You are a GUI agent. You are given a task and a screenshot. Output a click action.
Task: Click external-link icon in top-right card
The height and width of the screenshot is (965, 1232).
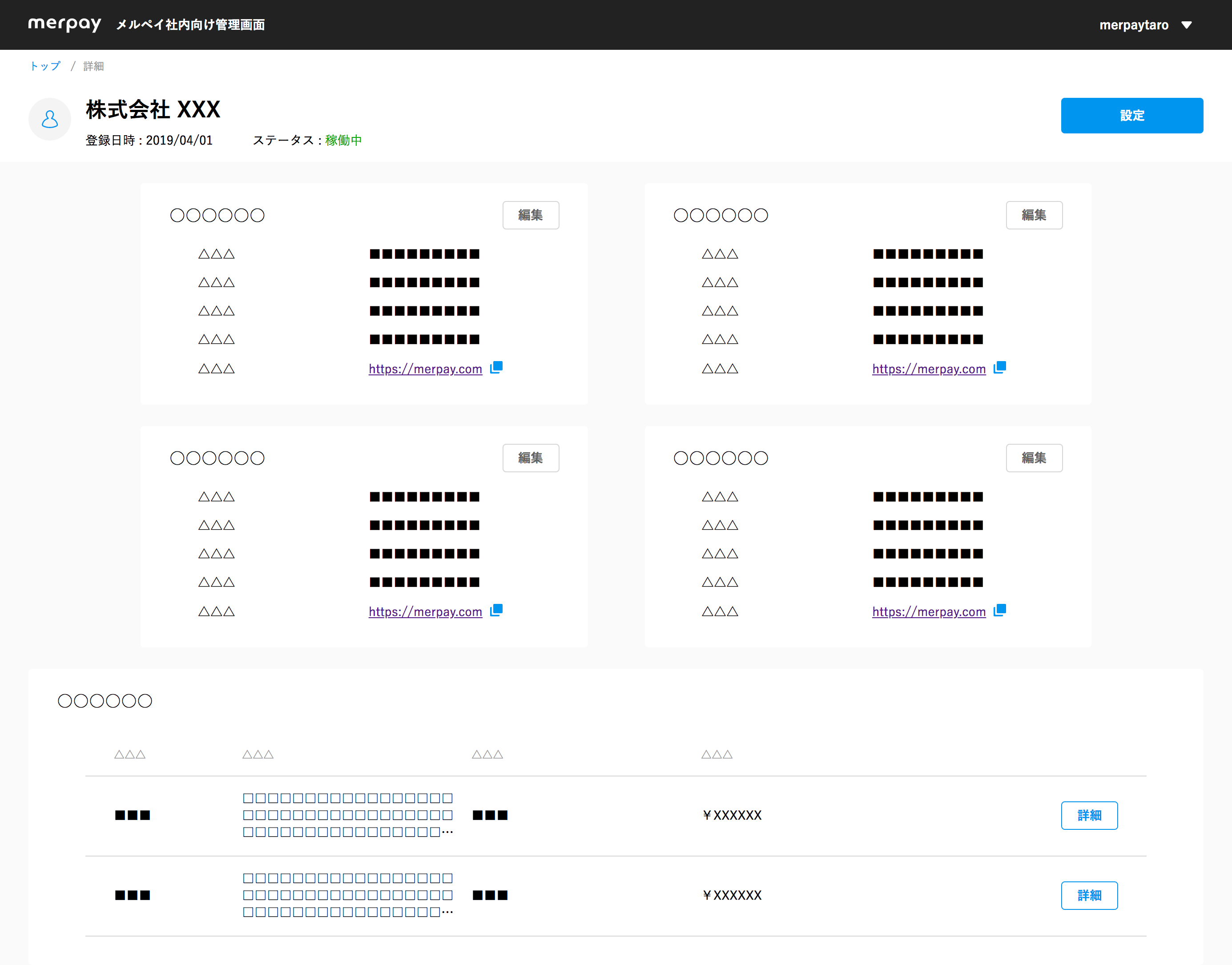tap(1000, 367)
